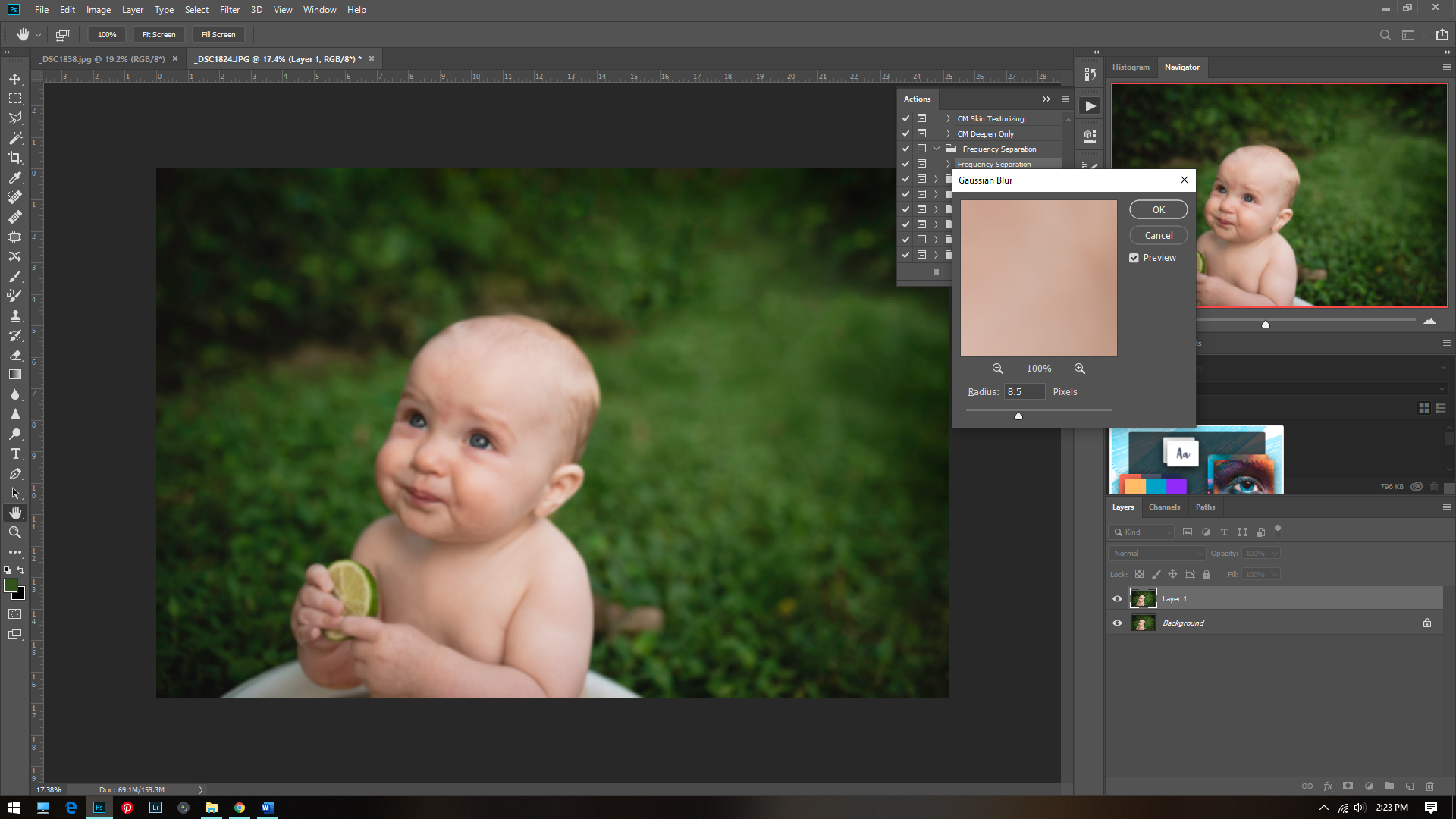Uncheck the Preview checkbox

pos(1134,258)
